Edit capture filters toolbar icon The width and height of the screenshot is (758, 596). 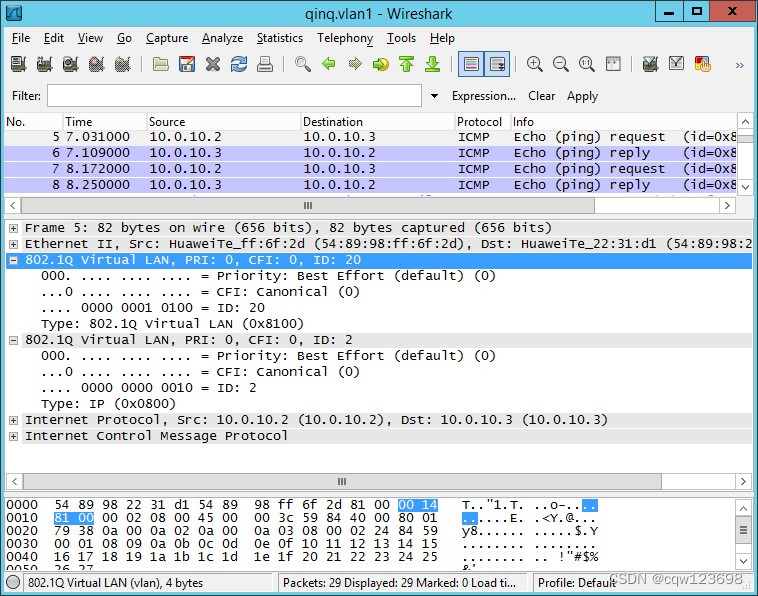pyautogui.click(x=651, y=64)
